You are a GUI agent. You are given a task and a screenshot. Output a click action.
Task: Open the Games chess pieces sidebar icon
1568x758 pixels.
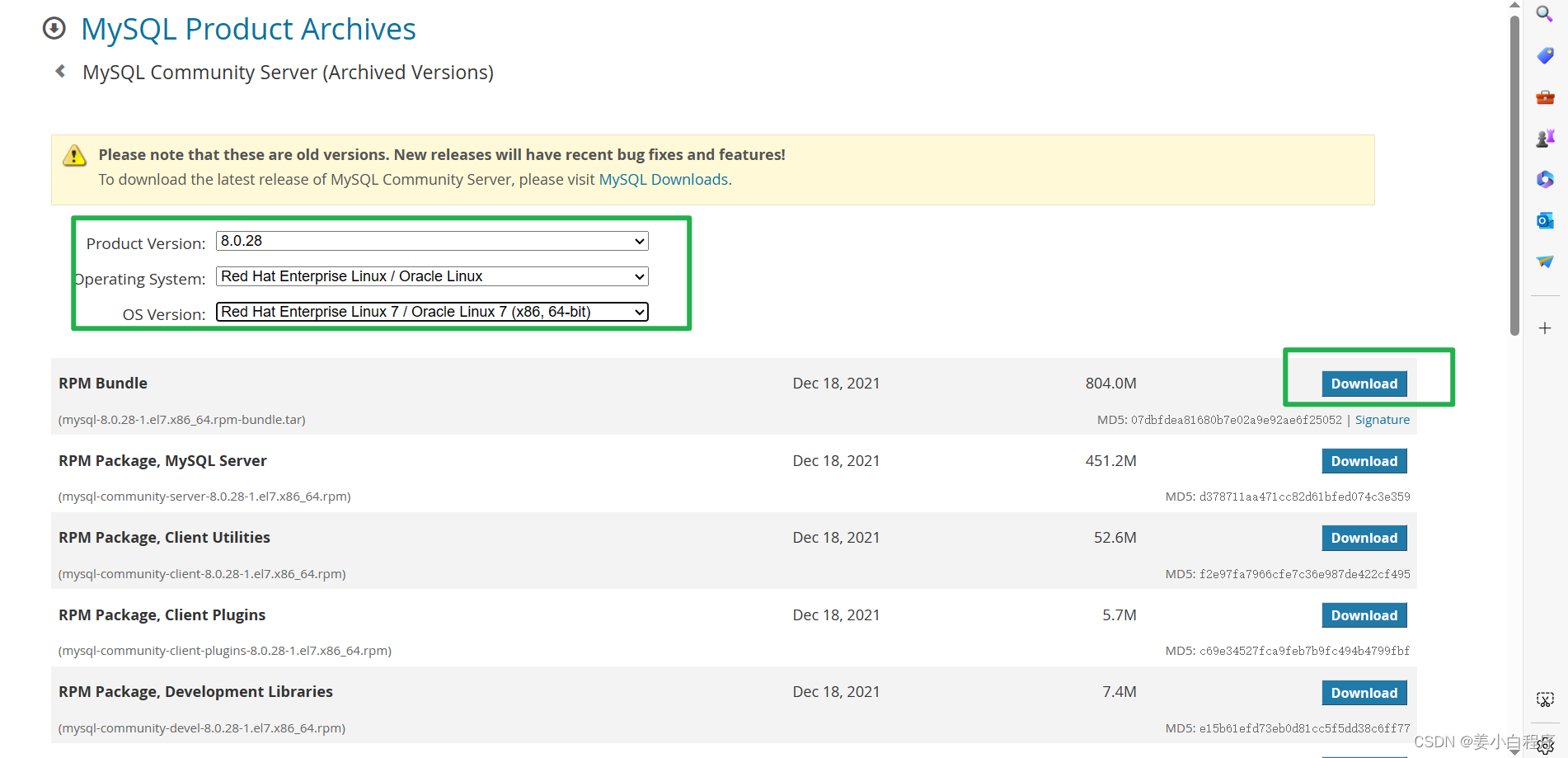[x=1545, y=138]
